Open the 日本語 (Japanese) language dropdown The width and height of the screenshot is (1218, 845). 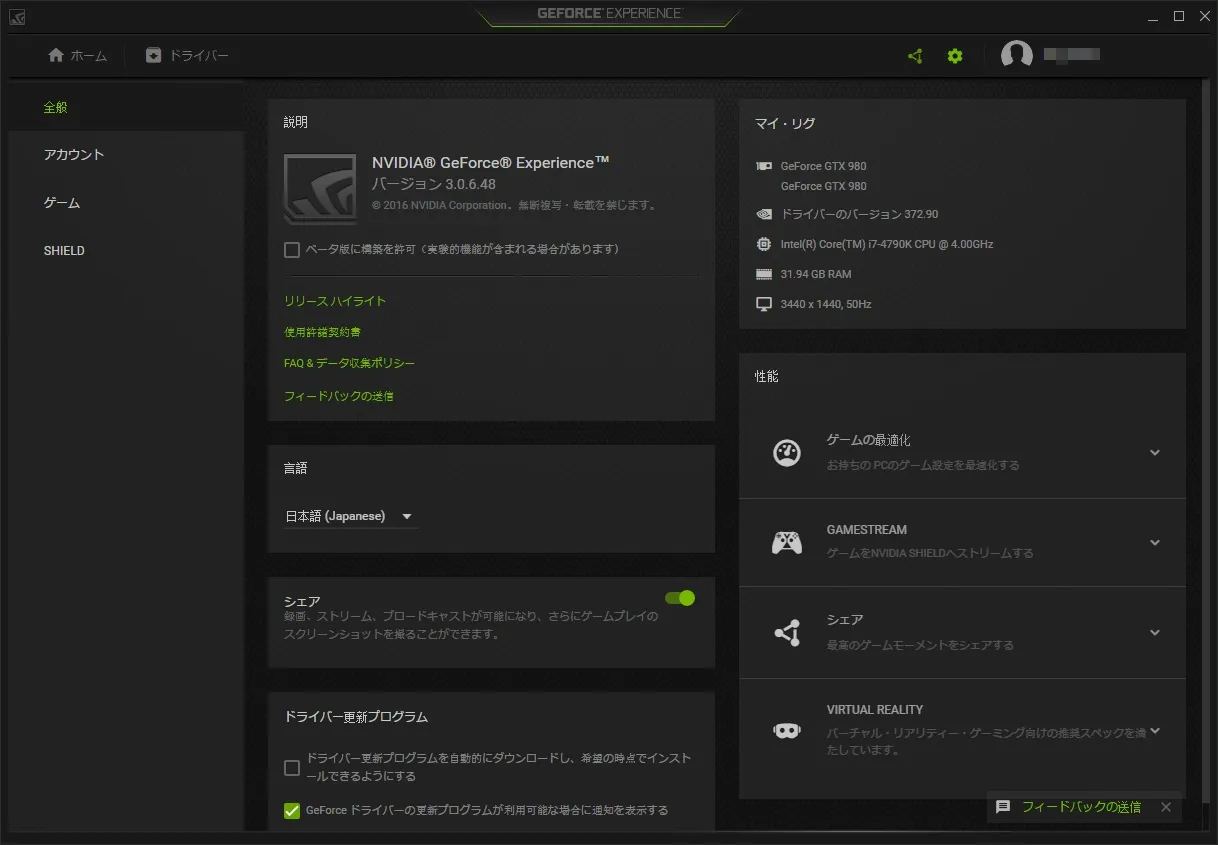pos(350,516)
